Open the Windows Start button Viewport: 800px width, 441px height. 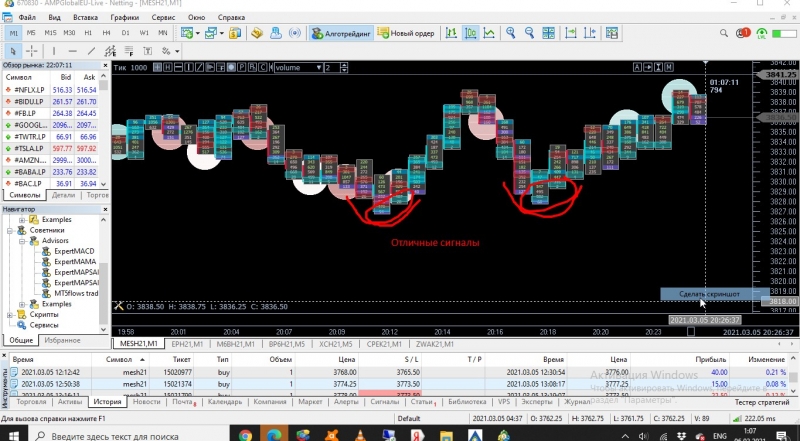point(12,435)
